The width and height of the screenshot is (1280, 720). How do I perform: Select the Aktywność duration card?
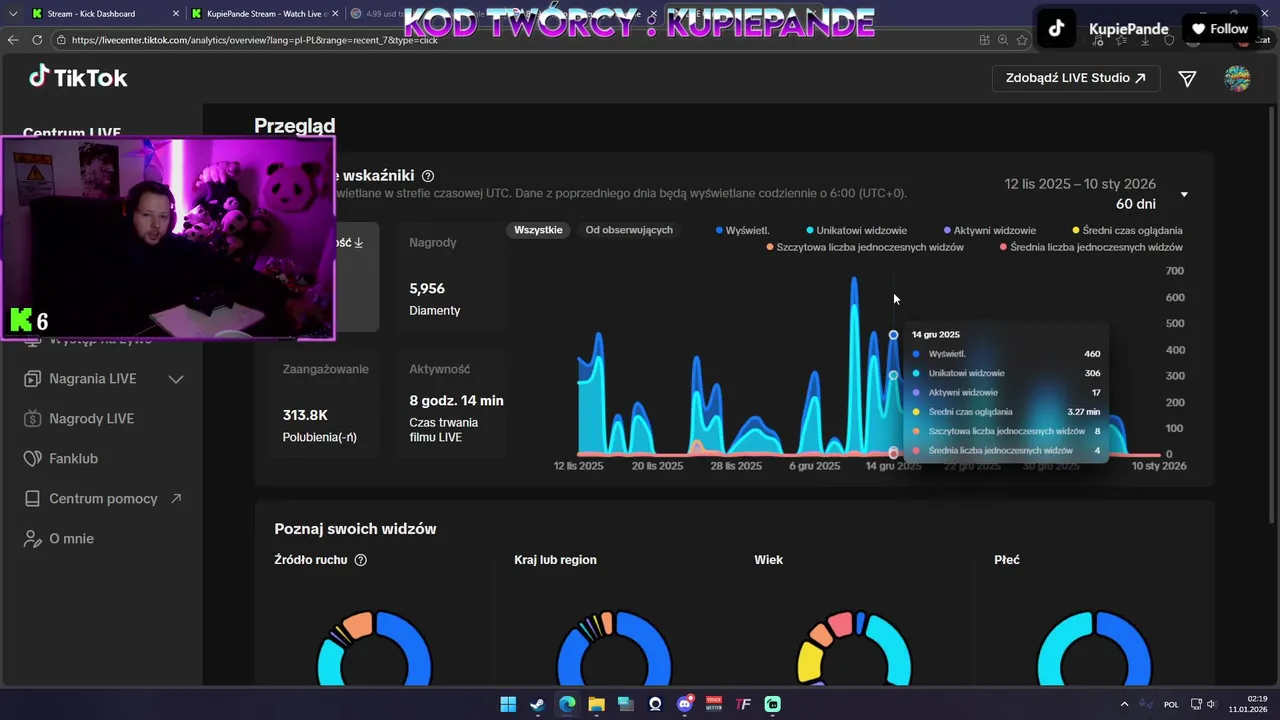tap(449, 404)
